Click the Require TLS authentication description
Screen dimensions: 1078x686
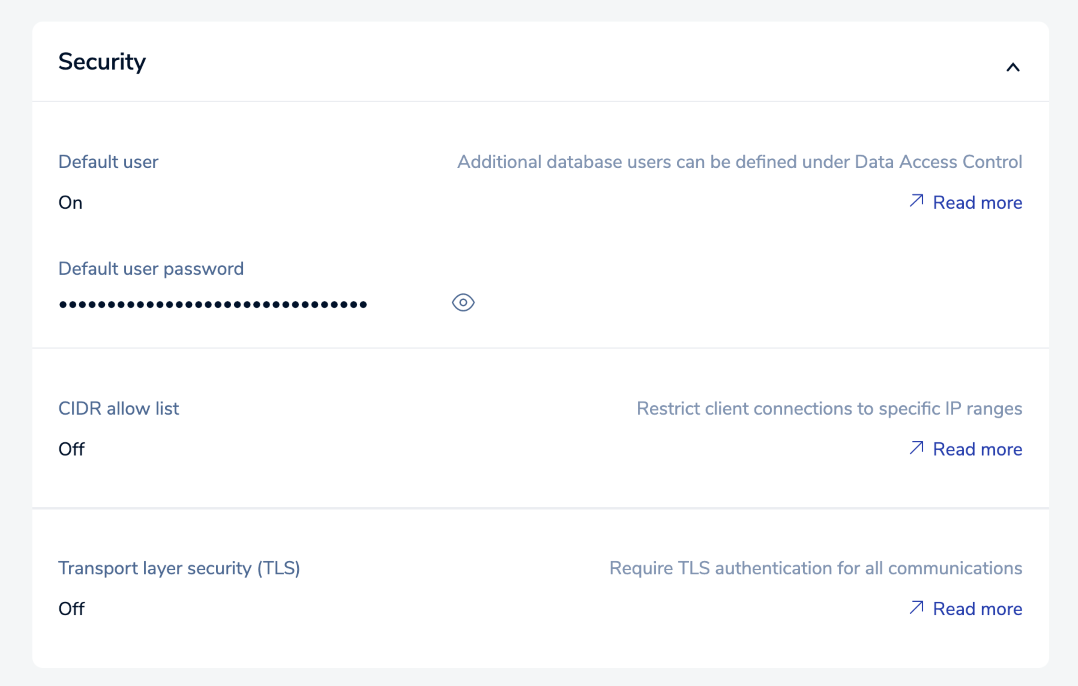[815, 568]
